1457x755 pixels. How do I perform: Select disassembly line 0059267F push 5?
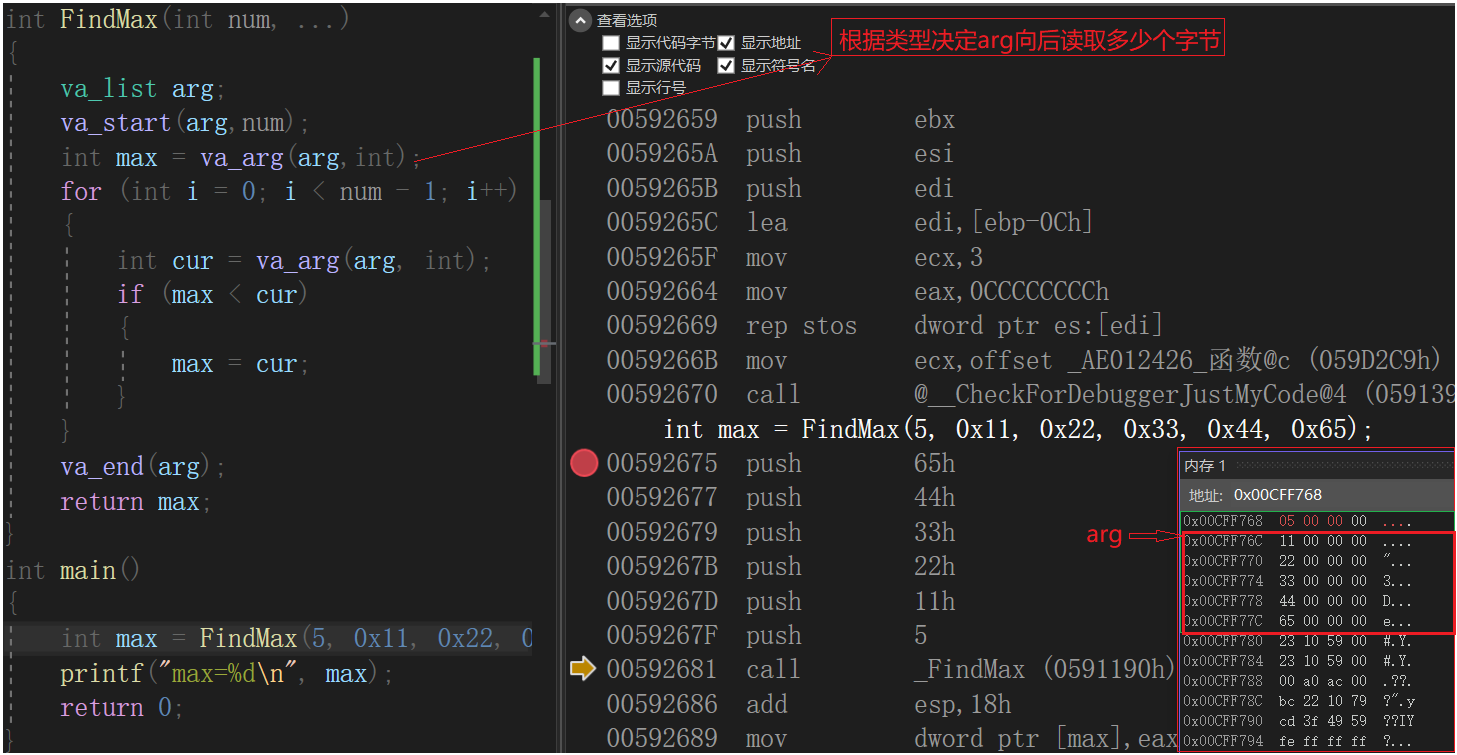(768, 635)
